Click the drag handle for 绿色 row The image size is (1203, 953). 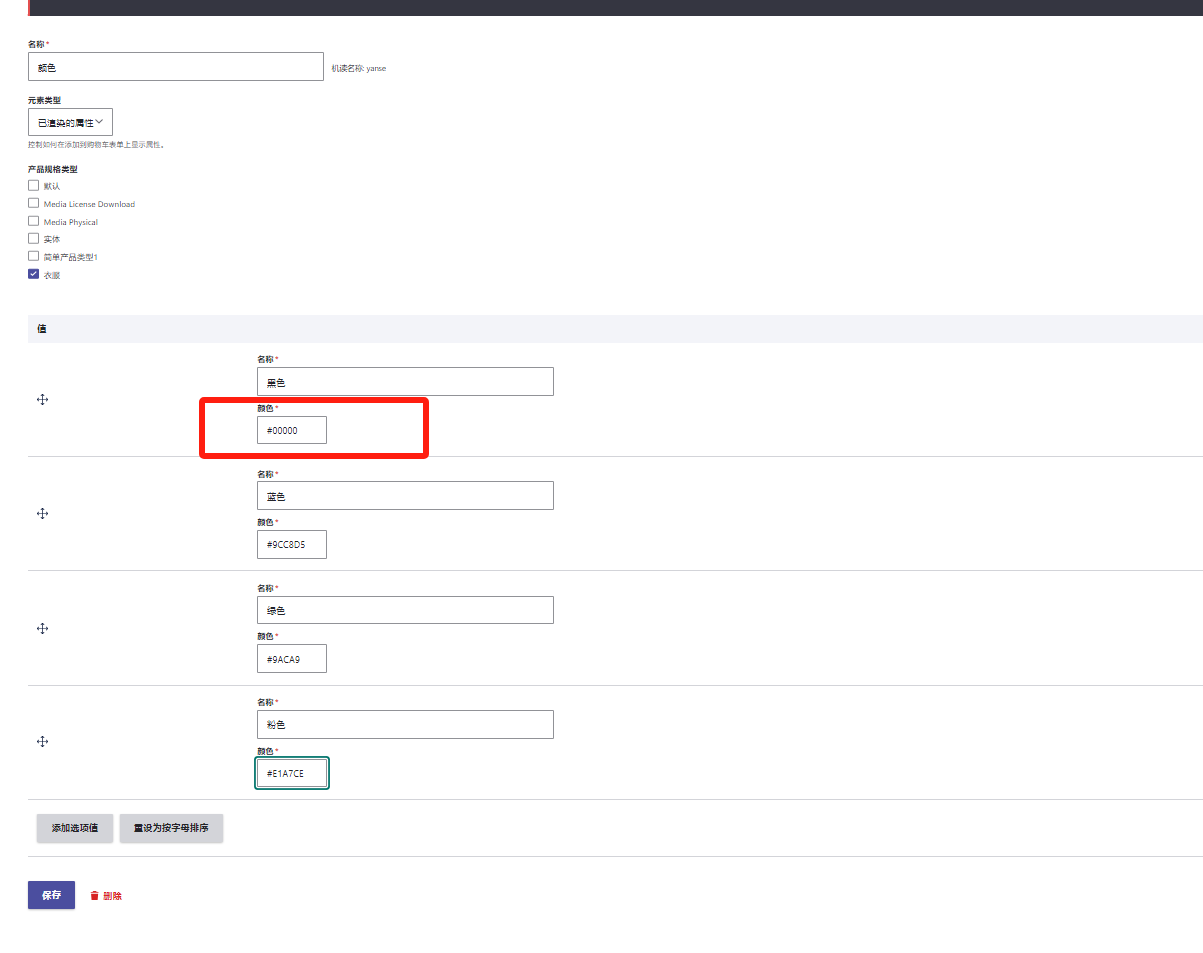[43, 629]
